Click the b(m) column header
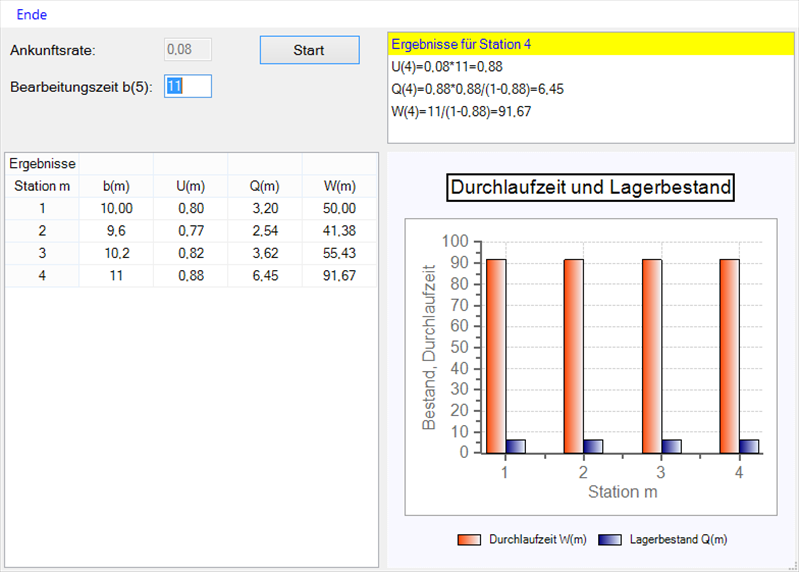The height and width of the screenshot is (572, 799). (x=117, y=186)
